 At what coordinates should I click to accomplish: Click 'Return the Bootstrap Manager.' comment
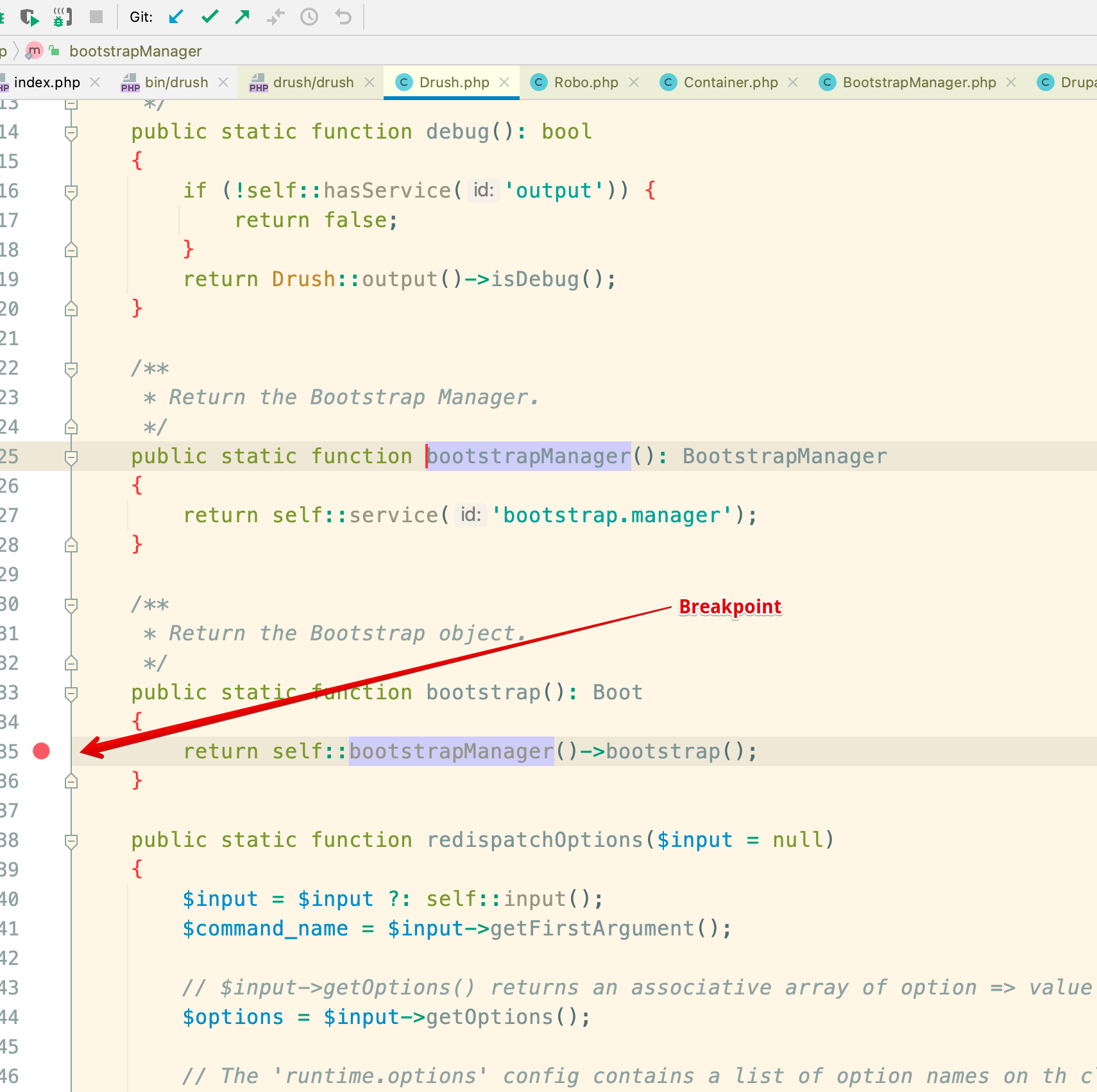354,397
